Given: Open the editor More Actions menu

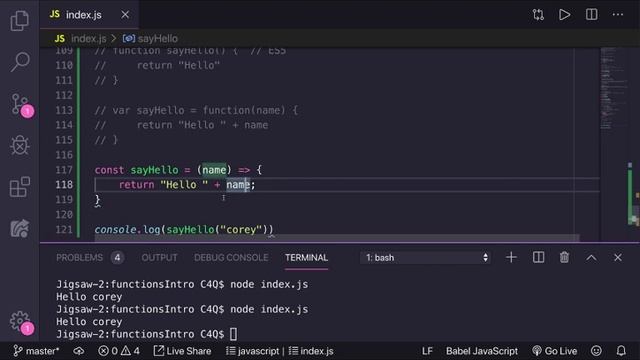Looking at the screenshot, I should tap(618, 15).
